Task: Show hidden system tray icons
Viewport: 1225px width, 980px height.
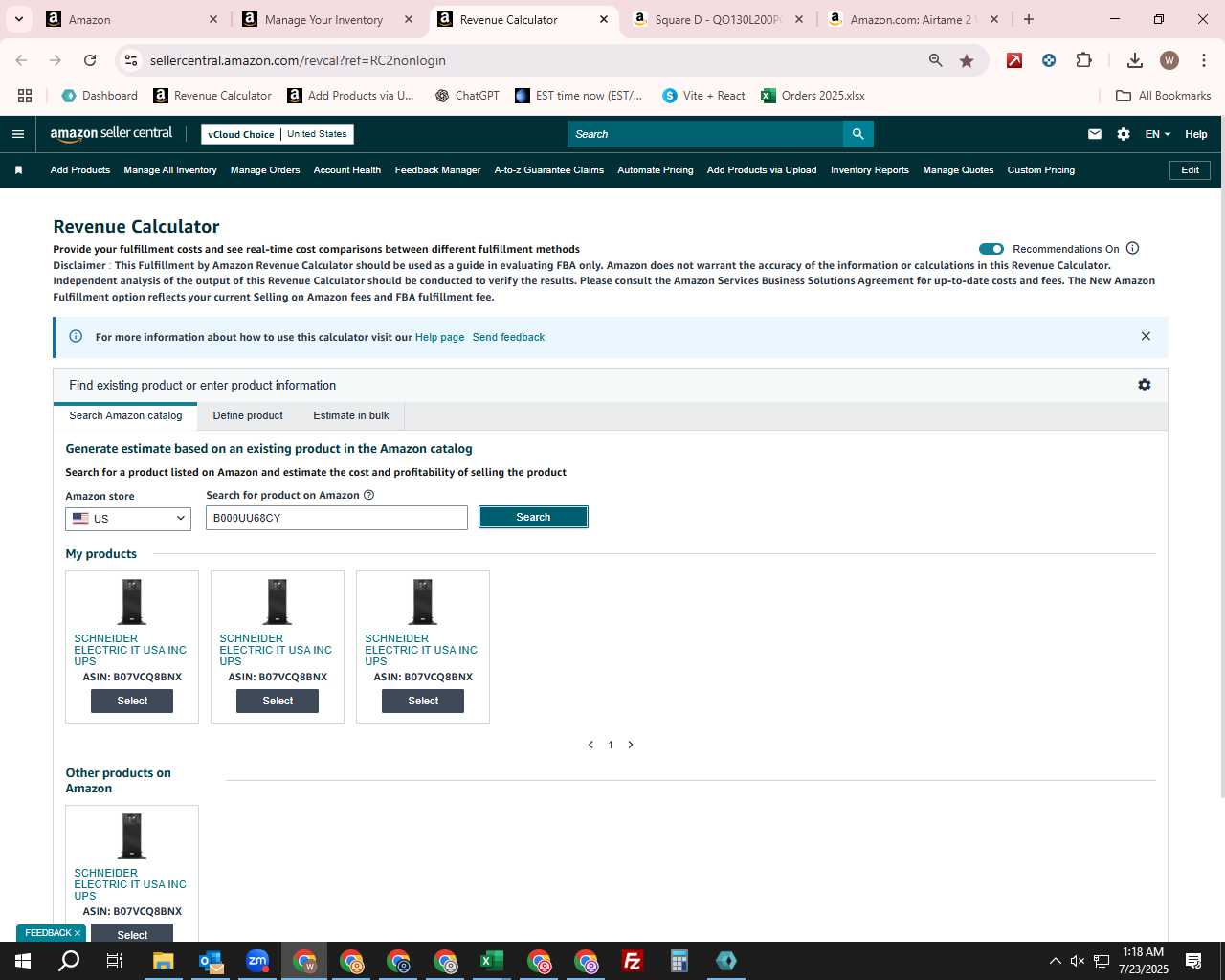Action: 1055,961
